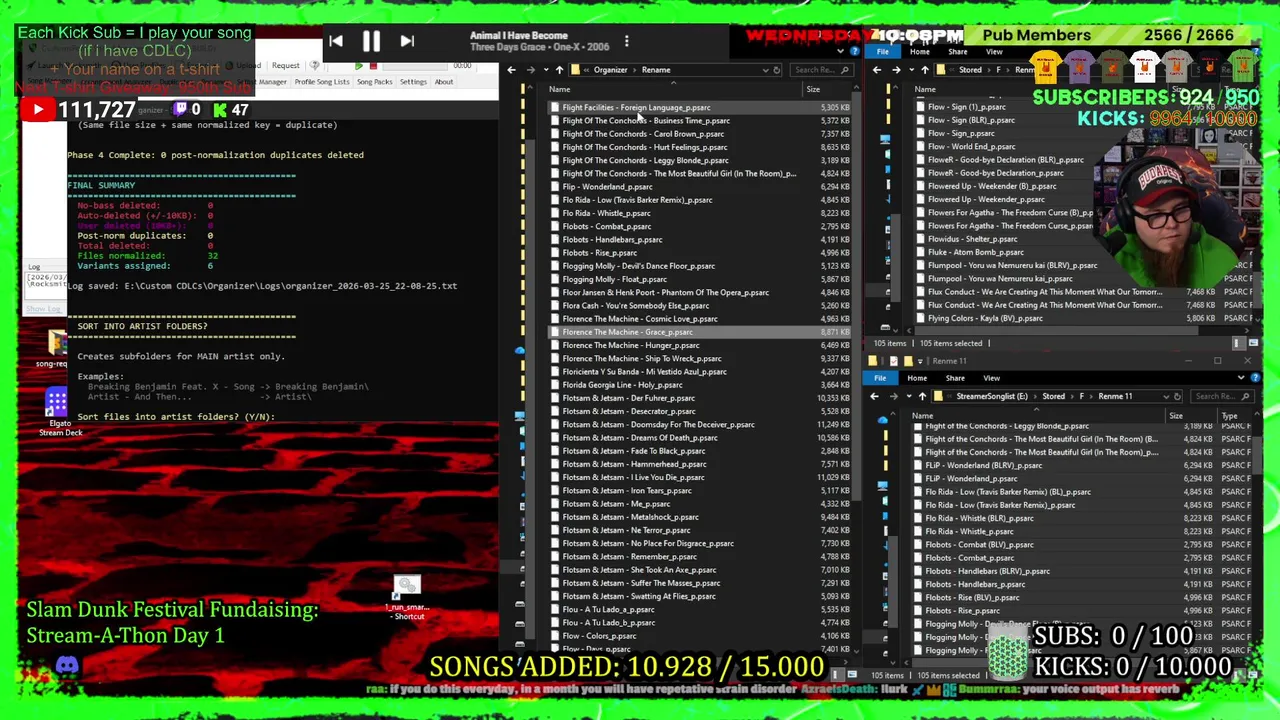Open Share tab in top-right Stored explorer
This screenshot has width=1280, height=720.
point(957,52)
